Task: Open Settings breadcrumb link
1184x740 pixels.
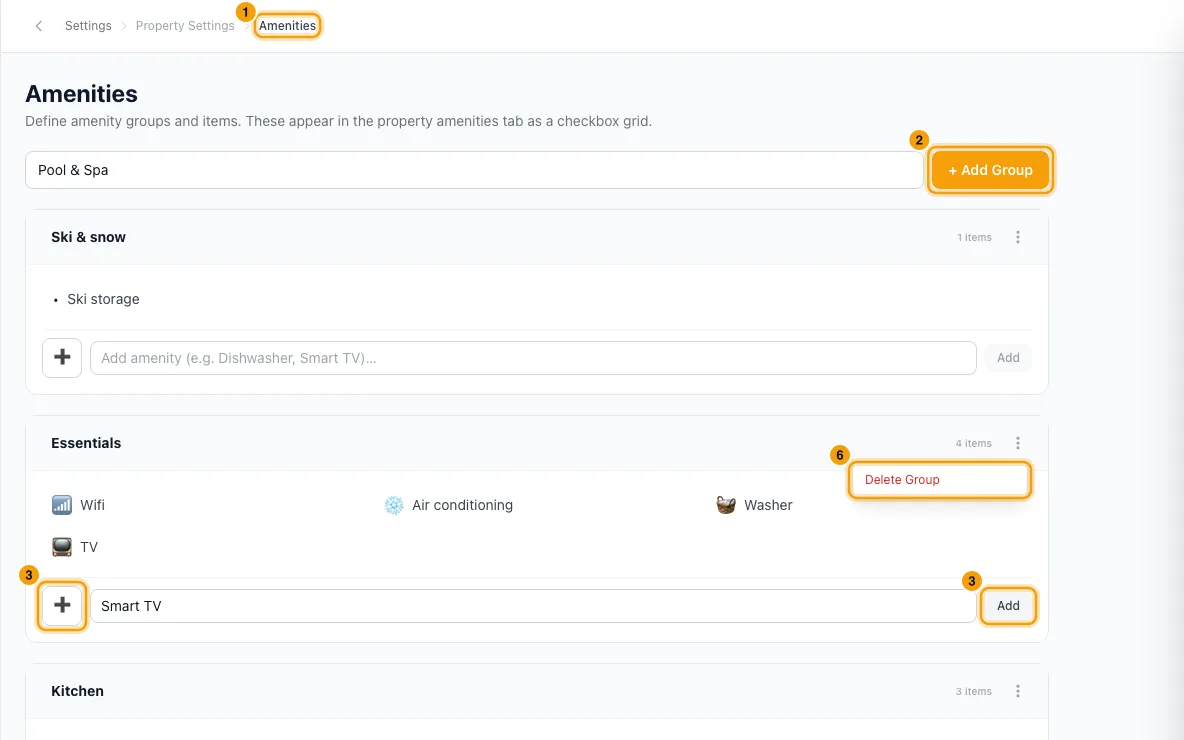Action: coord(88,26)
